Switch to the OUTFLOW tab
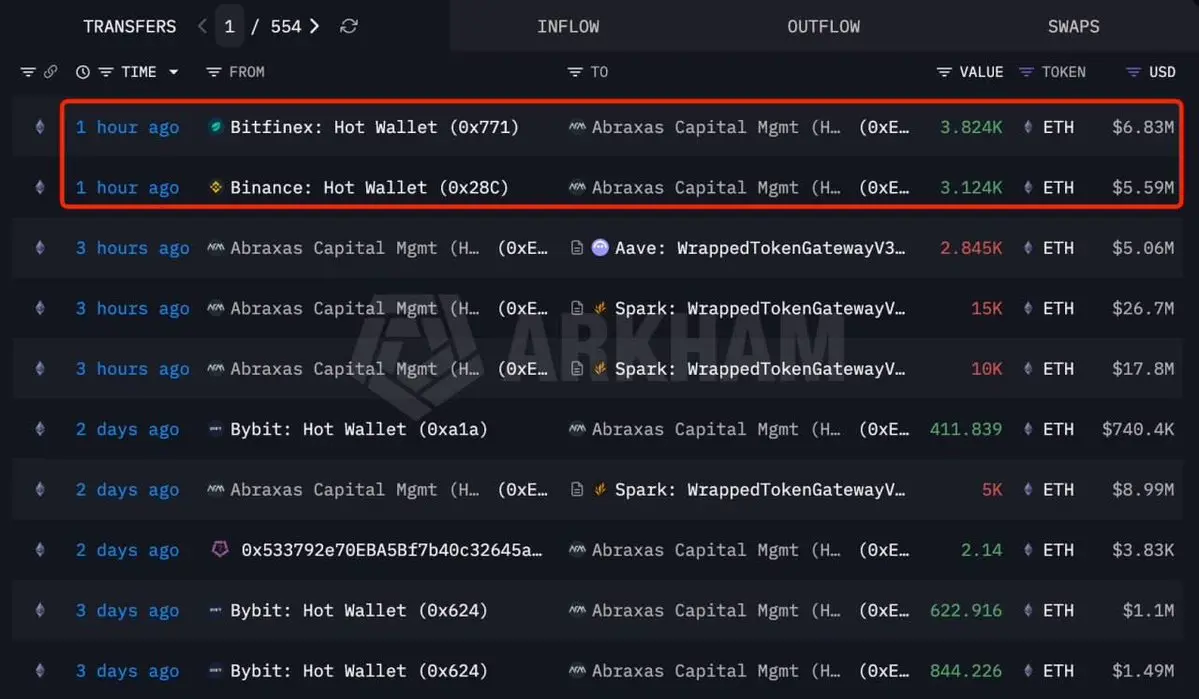Viewport: 1199px width, 699px height. pos(824,27)
